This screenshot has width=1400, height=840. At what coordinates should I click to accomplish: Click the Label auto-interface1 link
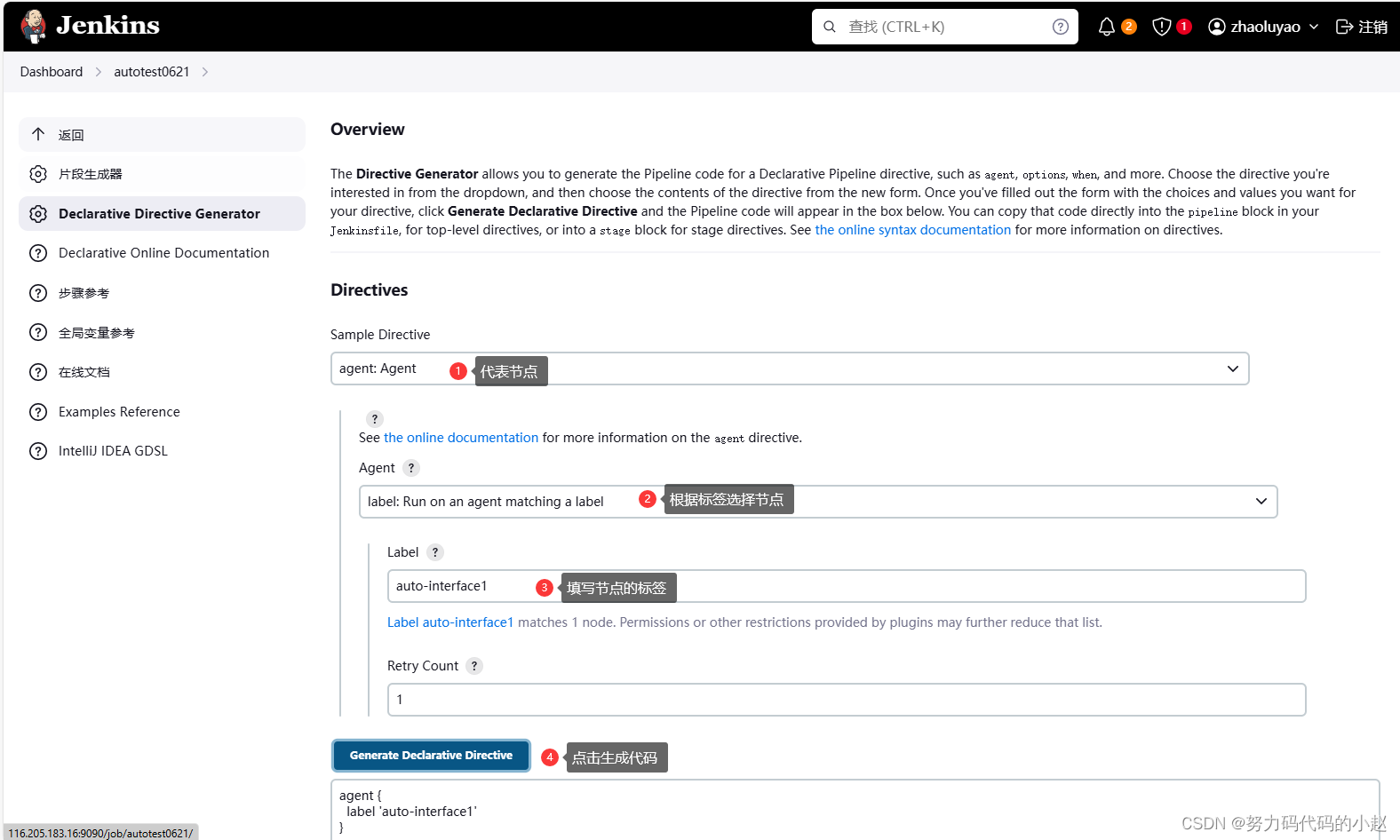point(450,622)
